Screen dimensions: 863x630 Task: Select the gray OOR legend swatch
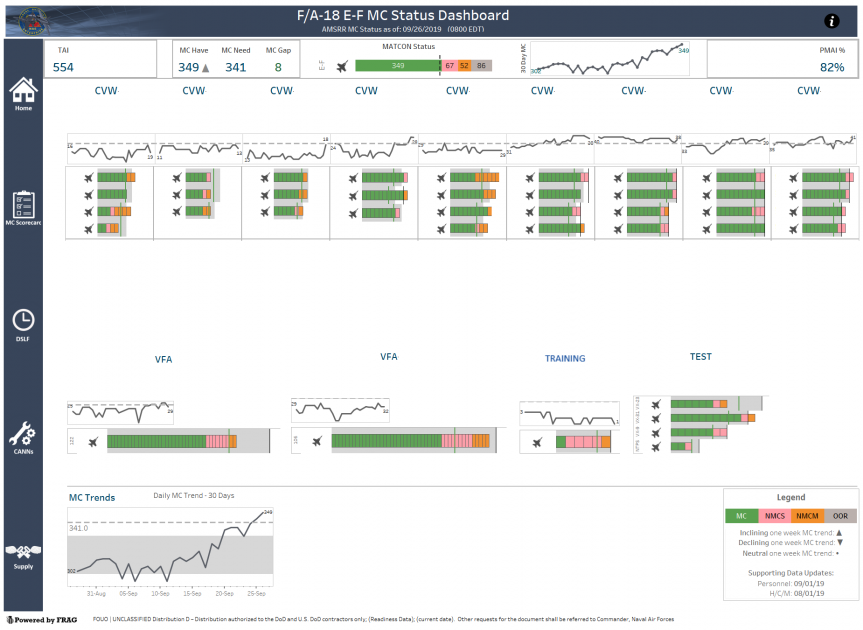tap(838, 516)
